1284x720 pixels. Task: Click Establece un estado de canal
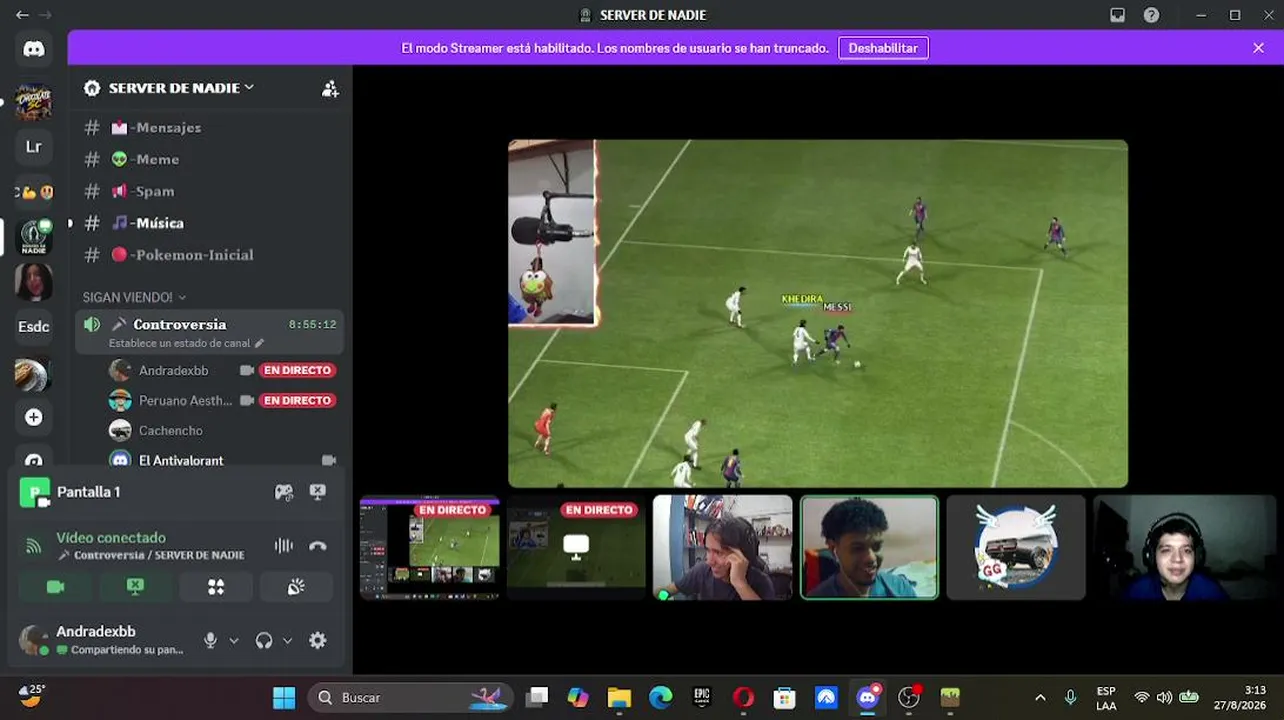click(x=186, y=343)
